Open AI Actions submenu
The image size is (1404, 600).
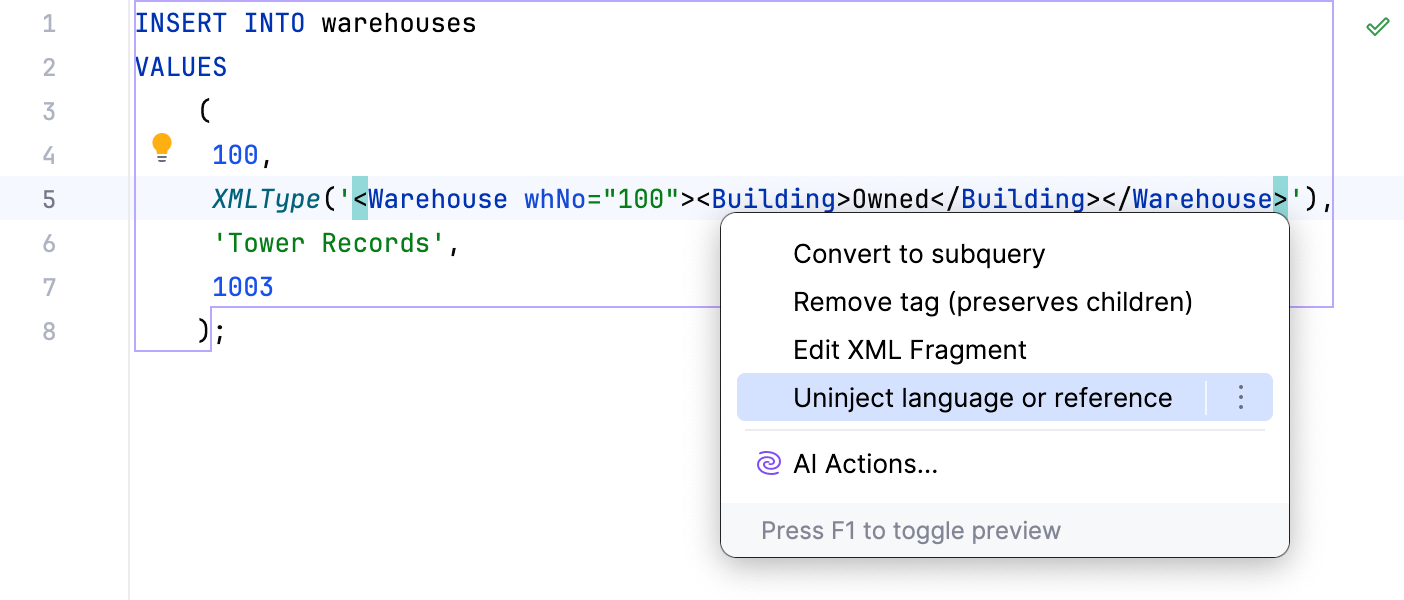coord(865,464)
